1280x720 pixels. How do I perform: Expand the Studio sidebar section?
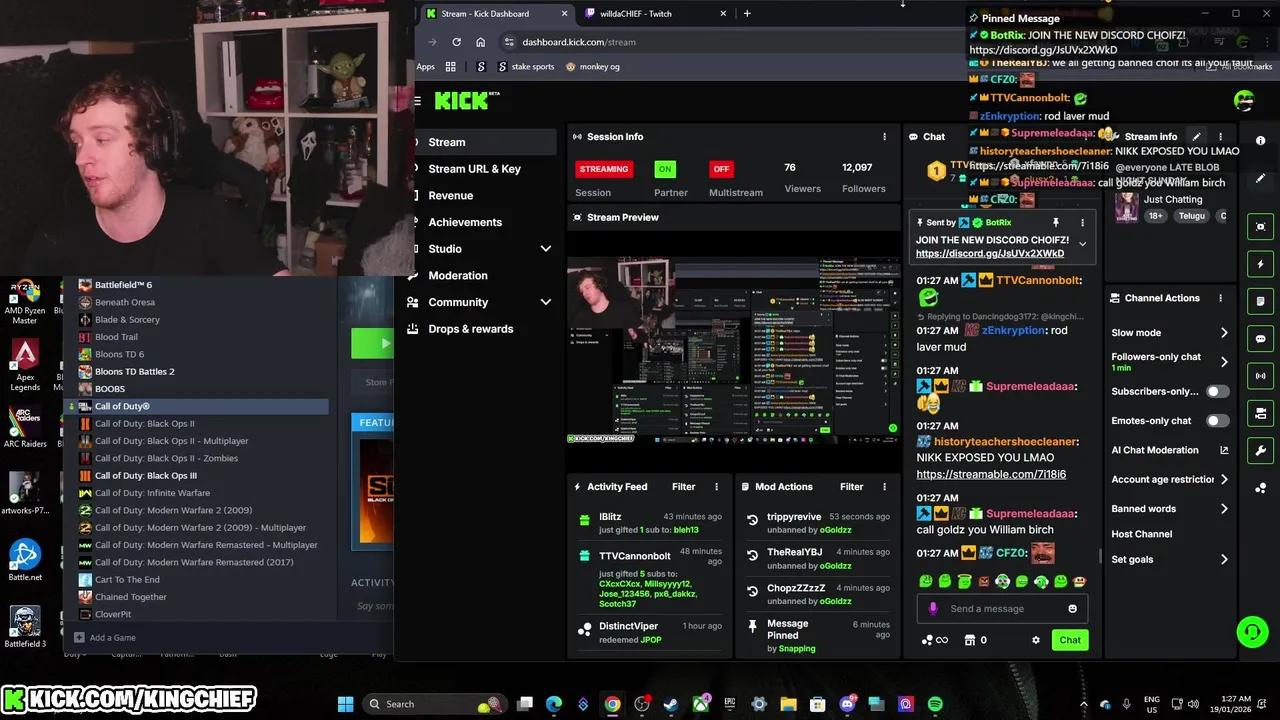tap(546, 249)
